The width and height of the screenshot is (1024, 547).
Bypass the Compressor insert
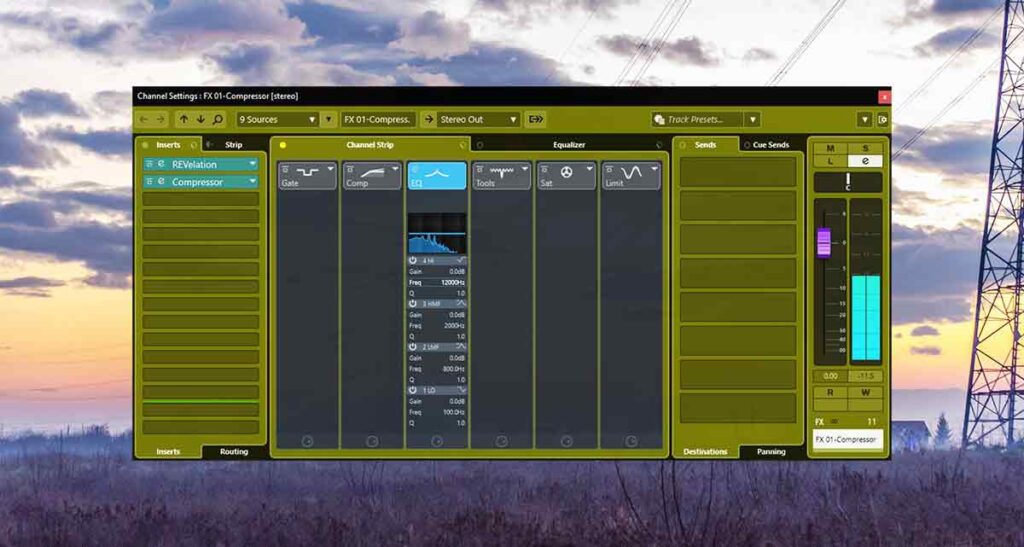pyautogui.click(x=150, y=182)
